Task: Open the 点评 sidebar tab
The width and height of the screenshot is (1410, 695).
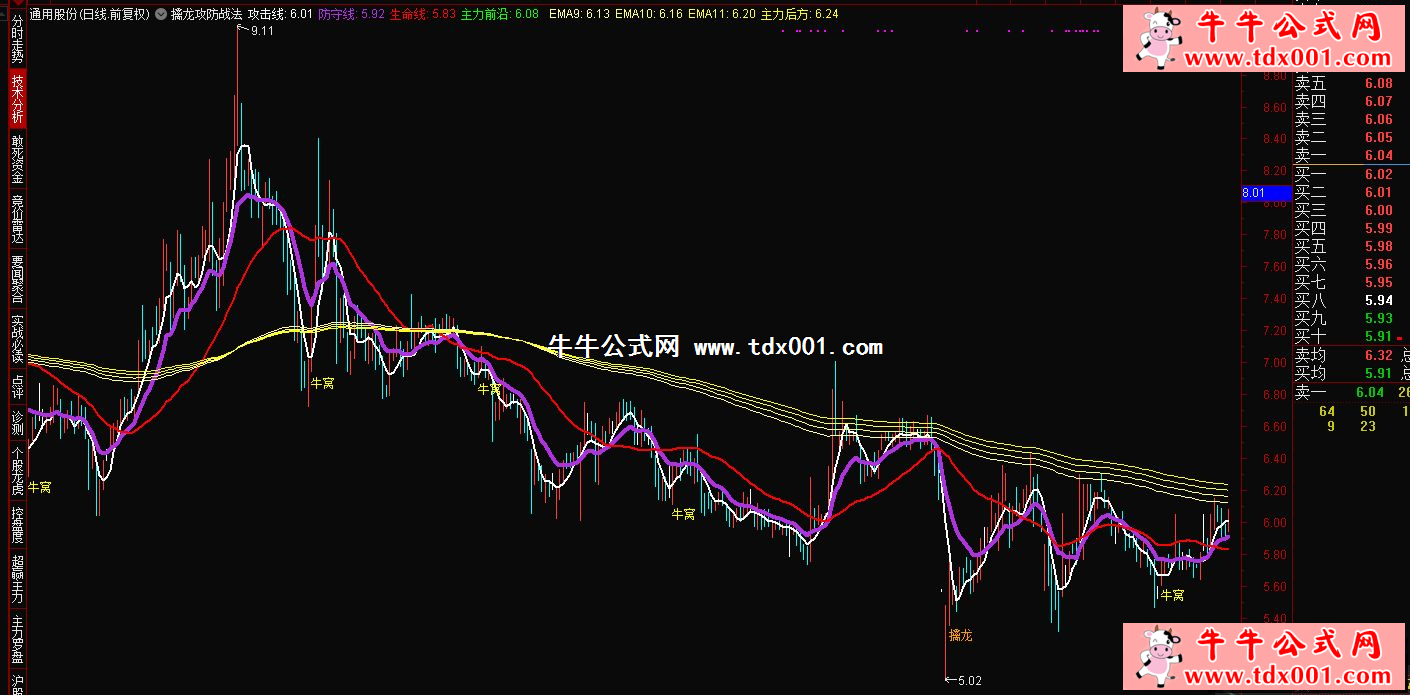Action: 16,385
